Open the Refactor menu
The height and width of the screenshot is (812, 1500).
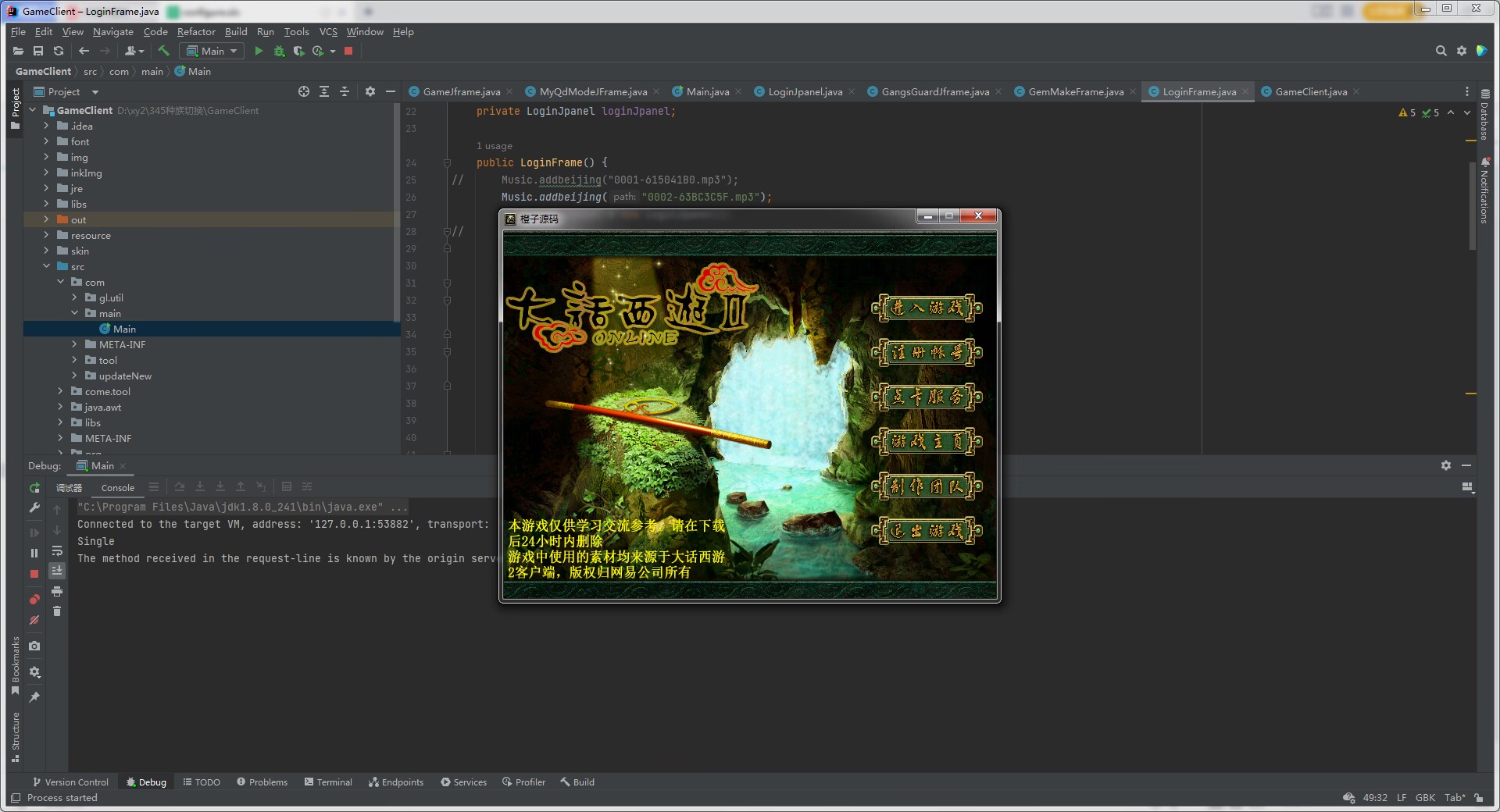pyautogui.click(x=195, y=32)
